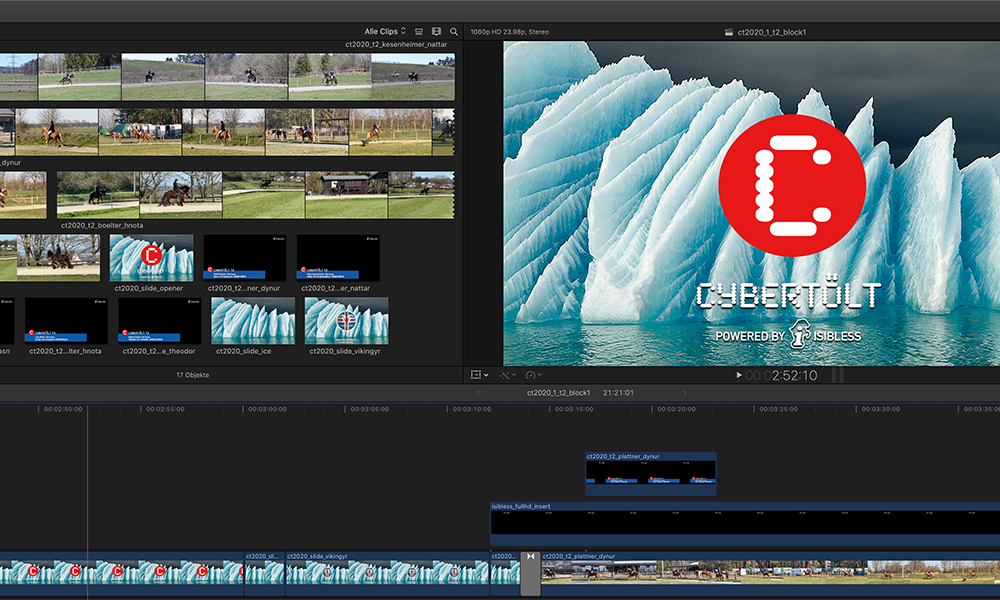The width and height of the screenshot is (1000, 600).
Task: Click the viewer timecode display 2:52:10
Action: (781, 376)
